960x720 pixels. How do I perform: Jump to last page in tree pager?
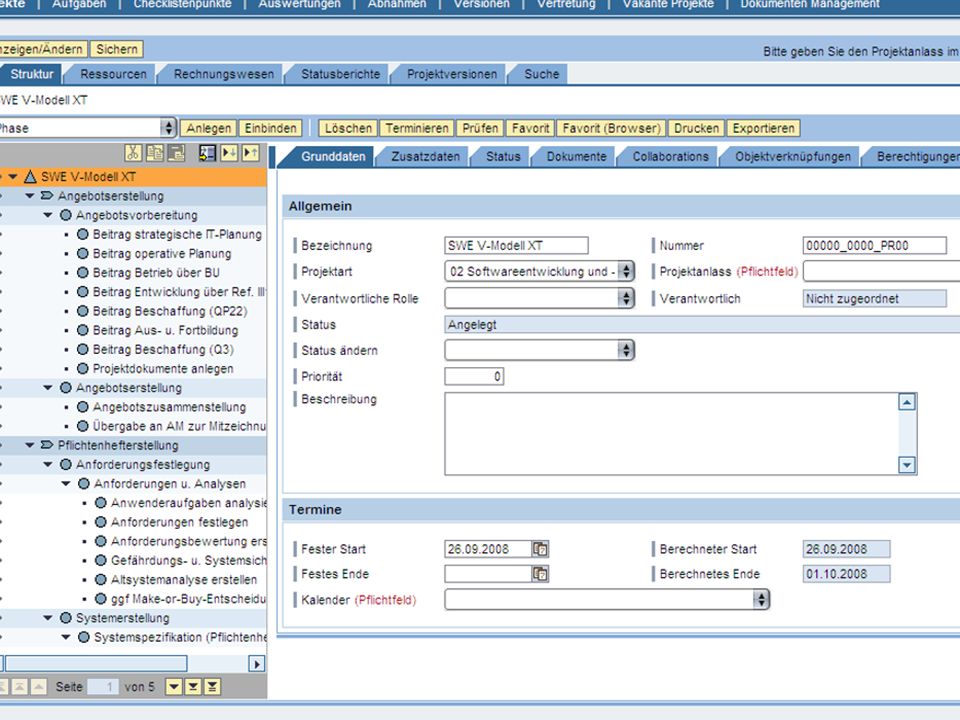tap(212, 687)
